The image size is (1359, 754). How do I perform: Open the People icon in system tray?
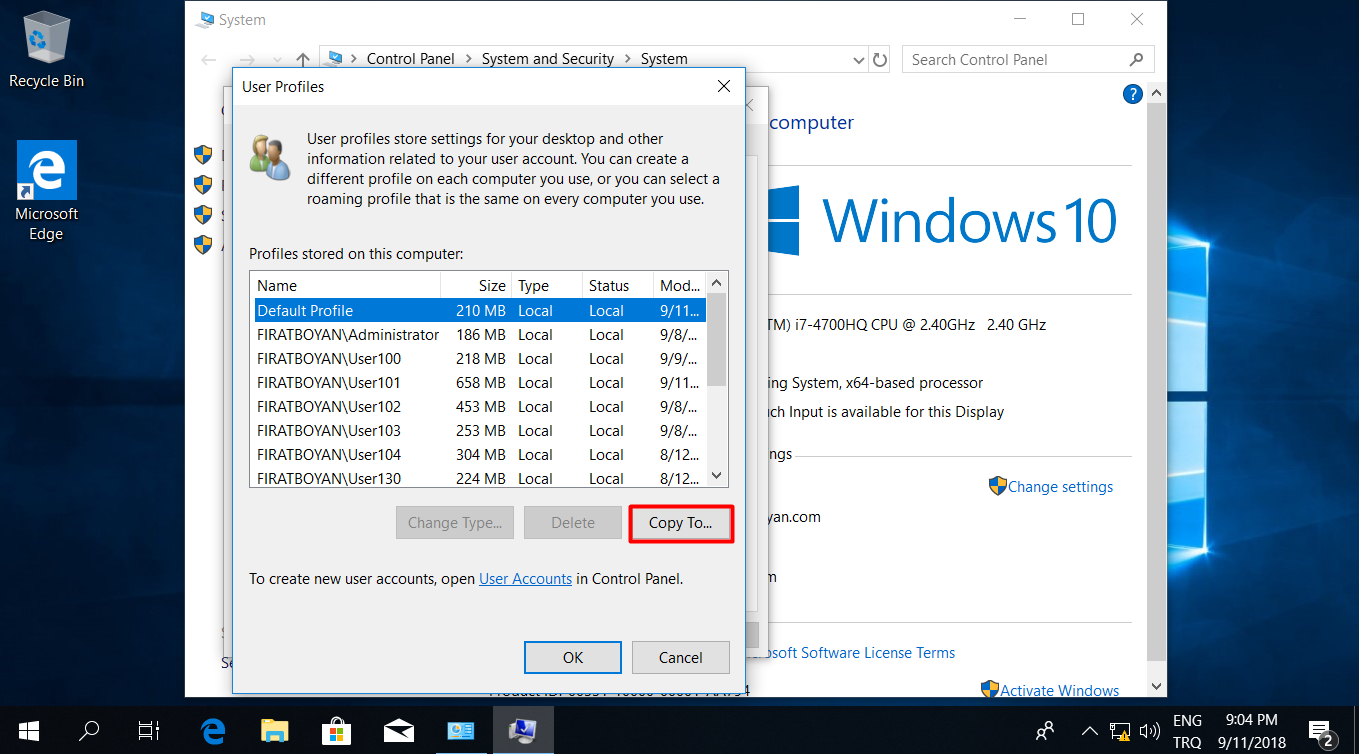(x=1045, y=730)
